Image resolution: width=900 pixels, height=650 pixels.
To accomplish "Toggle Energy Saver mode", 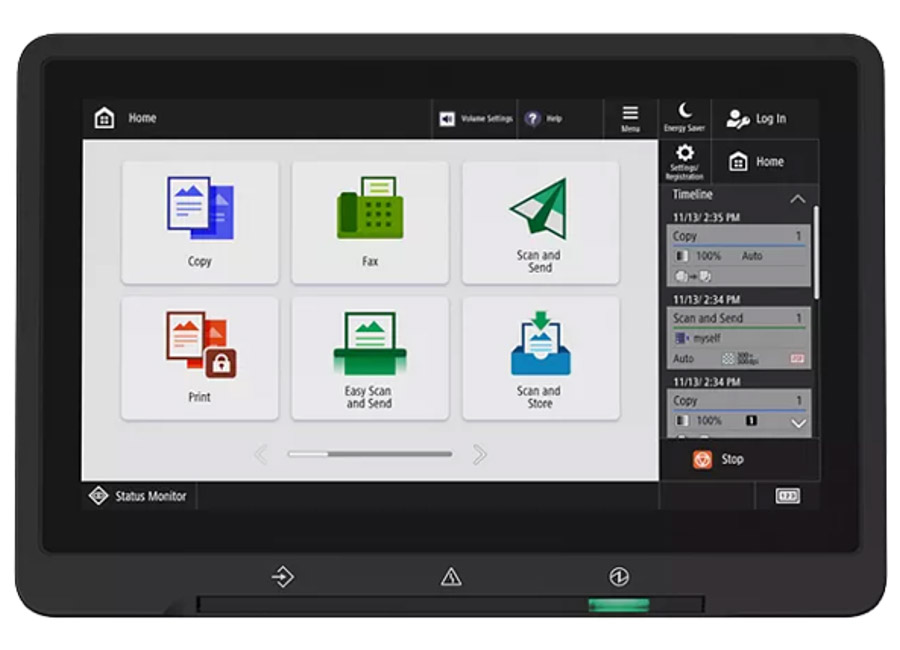I will (685, 117).
